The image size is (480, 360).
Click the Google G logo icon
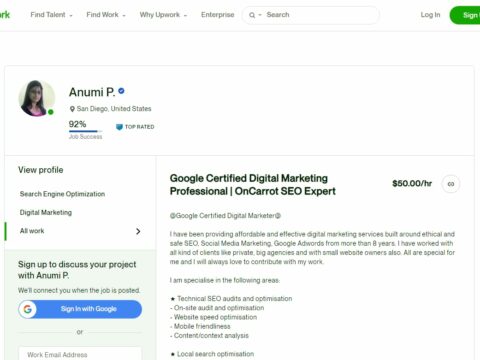28,309
